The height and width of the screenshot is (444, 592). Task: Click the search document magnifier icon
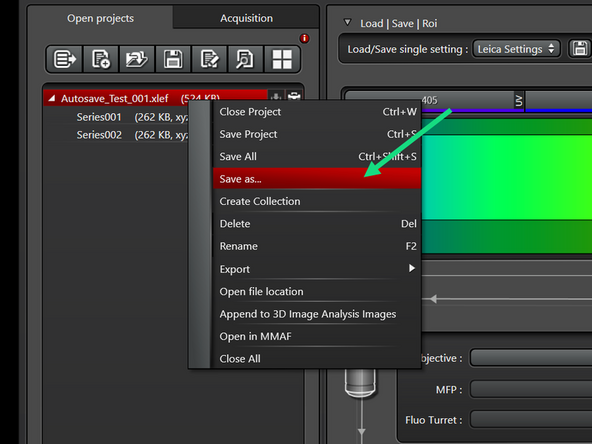click(245, 59)
